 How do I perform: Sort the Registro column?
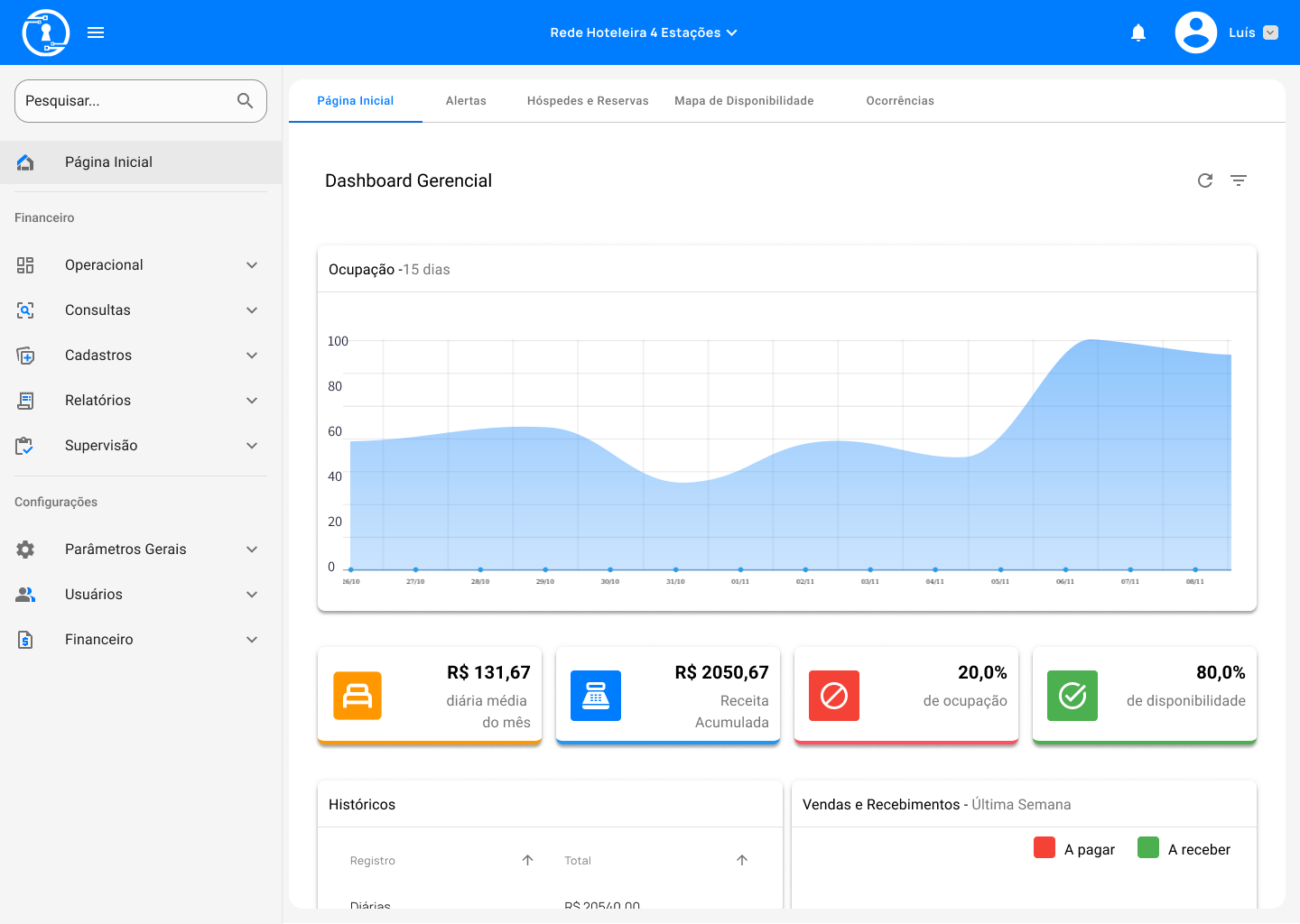click(x=528, y=860)
